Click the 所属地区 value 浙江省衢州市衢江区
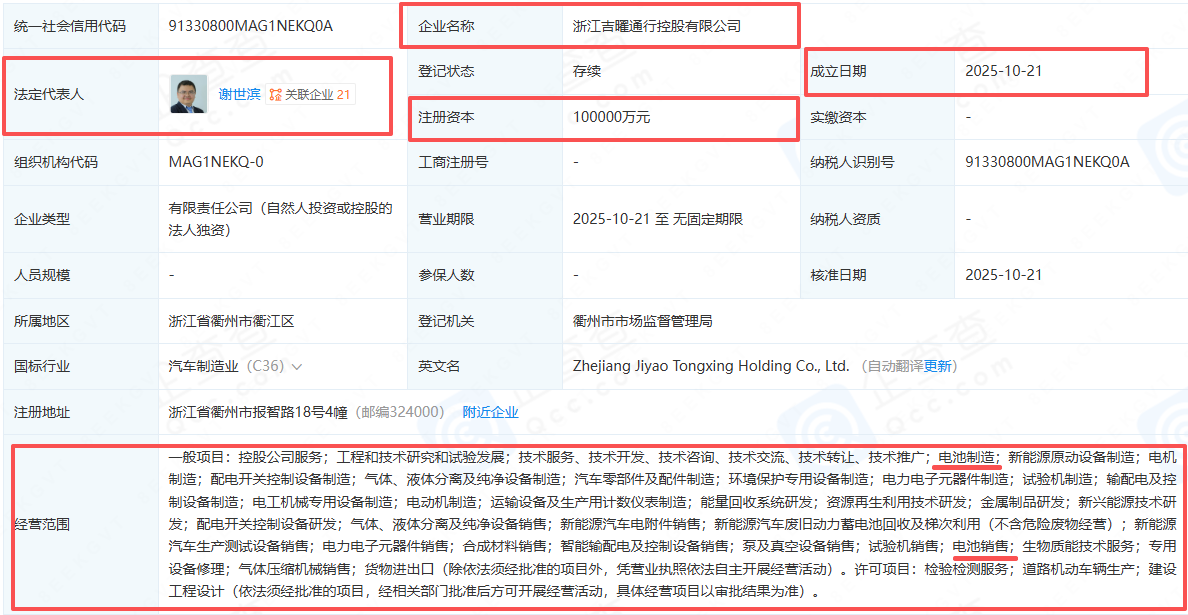Image resolution: width=1188 pixels, height=615 pixels. pos(231,322)
